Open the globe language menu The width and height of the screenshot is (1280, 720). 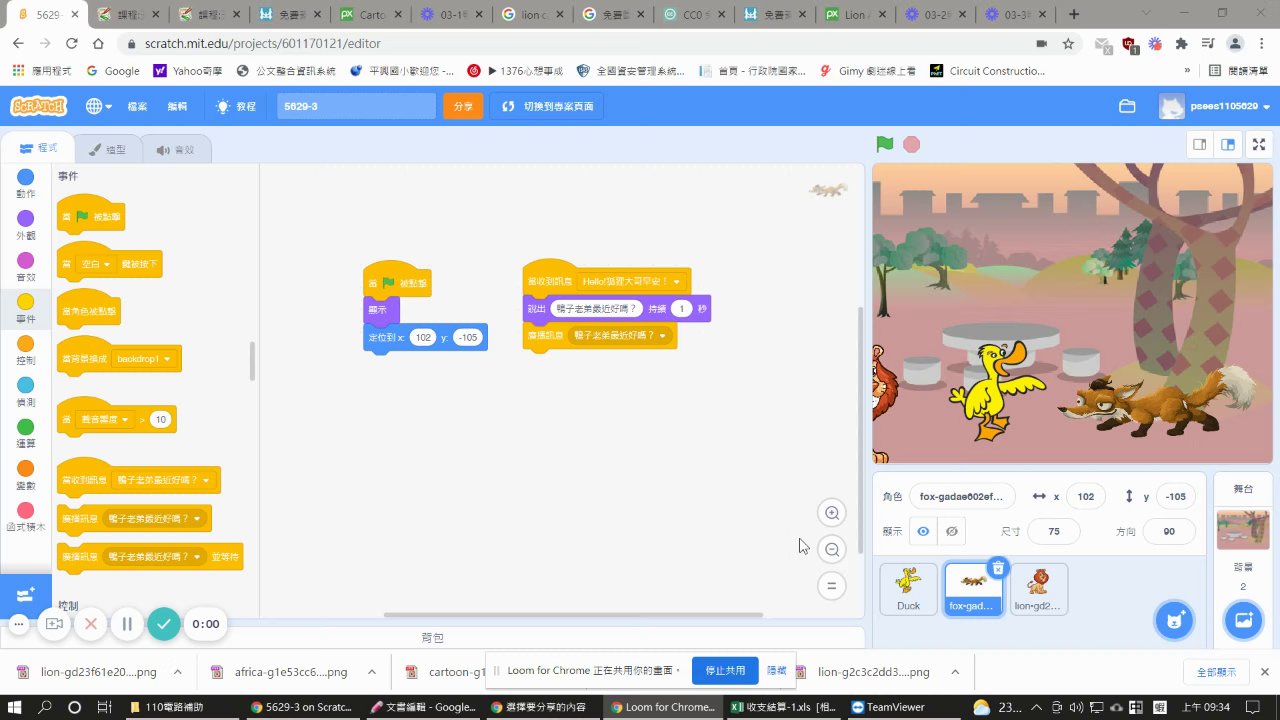[98, 106]
